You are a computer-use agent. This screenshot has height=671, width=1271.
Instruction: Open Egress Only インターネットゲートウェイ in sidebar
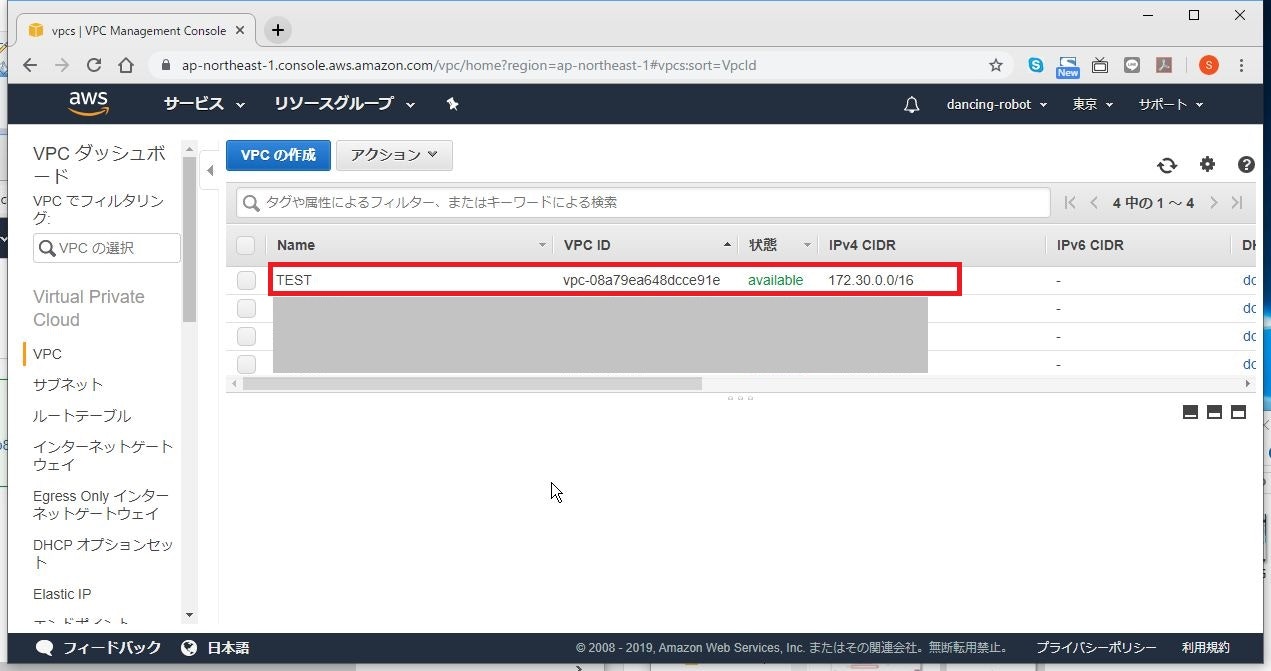pos(101,505)
